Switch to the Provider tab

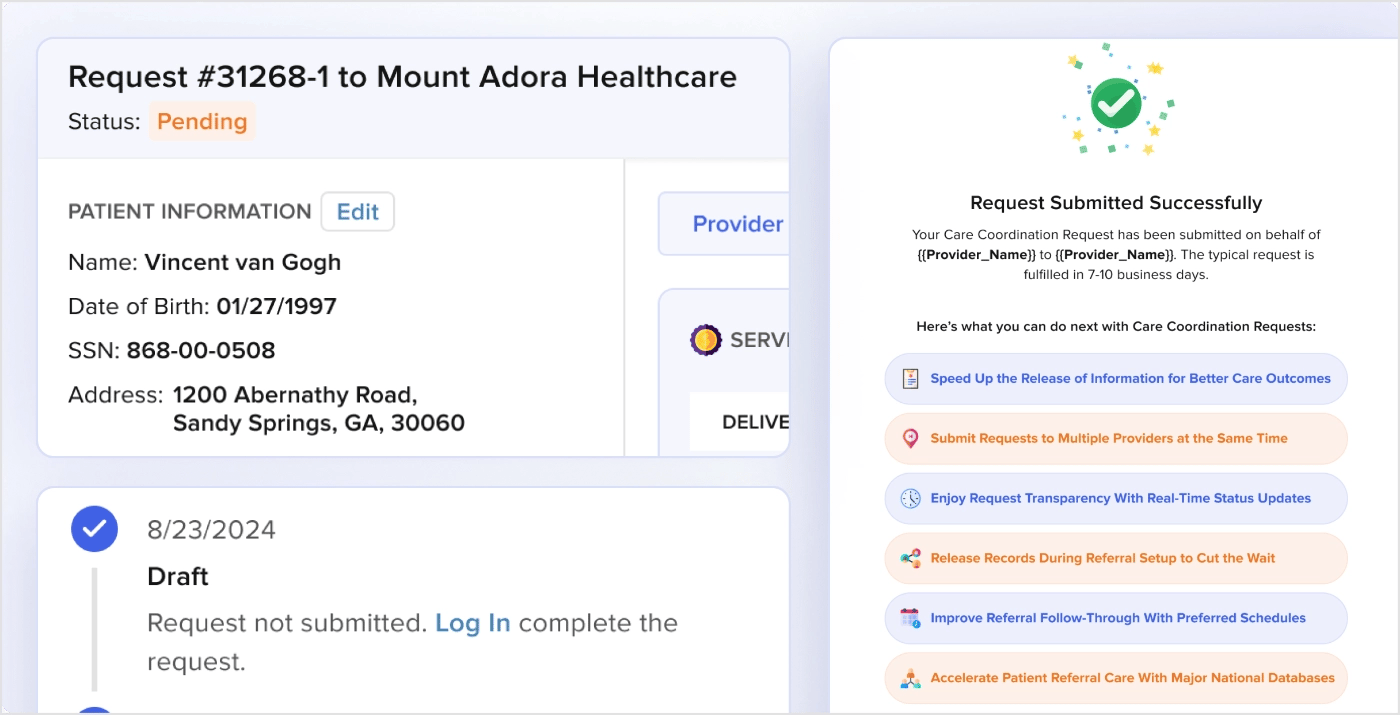point(737,224)
